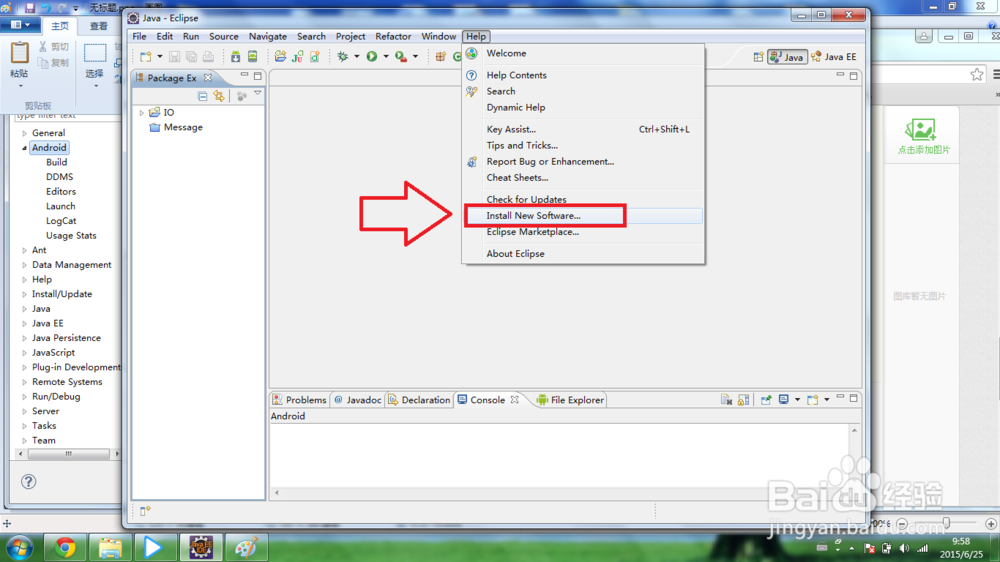Click the New JUnit test icon

click(x=297, y=57)
